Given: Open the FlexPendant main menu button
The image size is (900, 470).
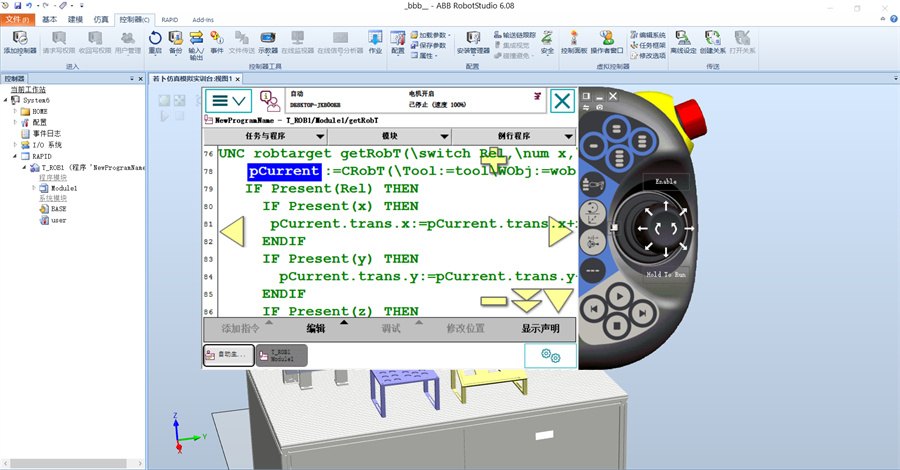Looking at the screenshot, I should (228, 101).
